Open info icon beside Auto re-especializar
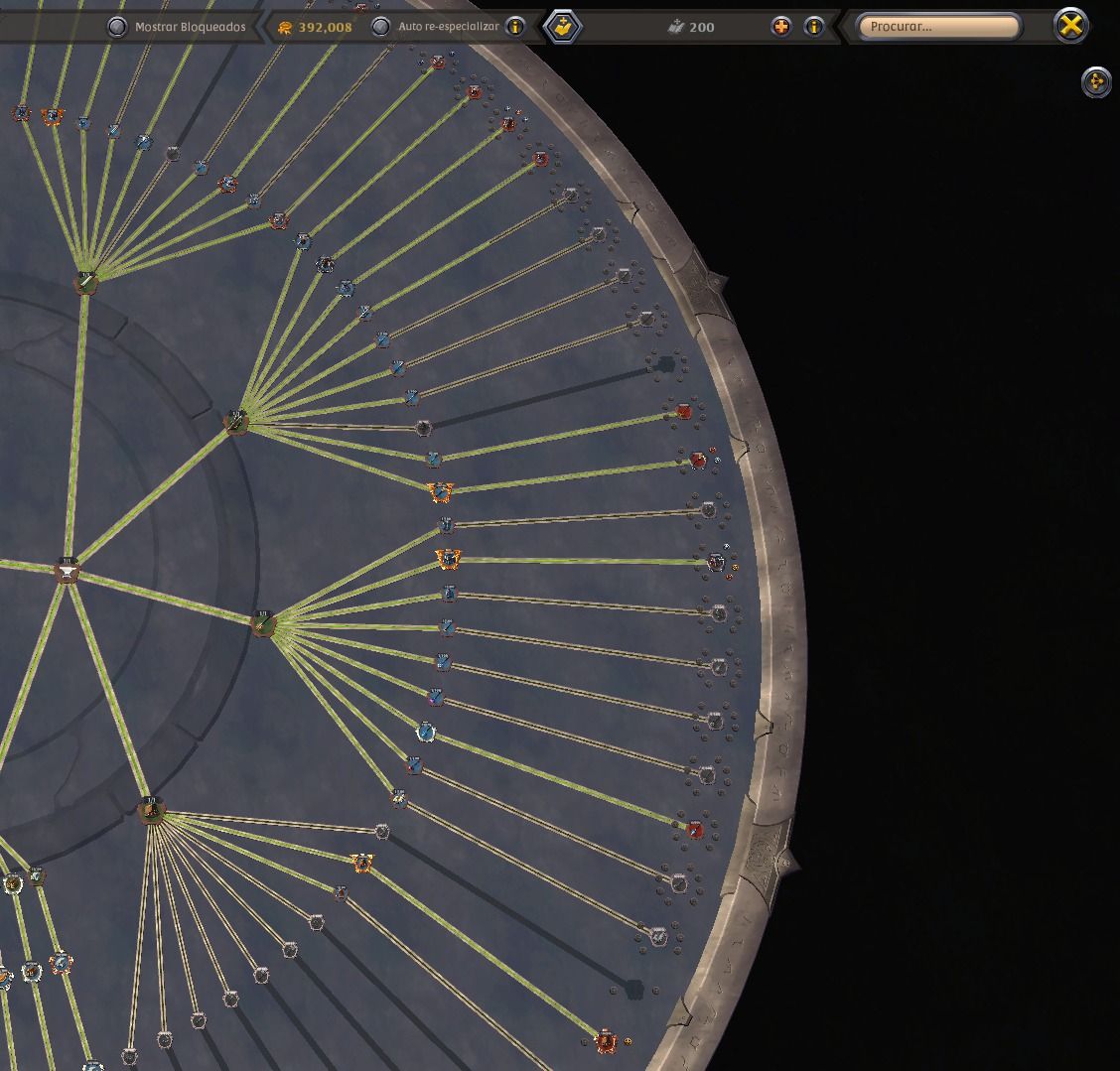 point(515,27)
